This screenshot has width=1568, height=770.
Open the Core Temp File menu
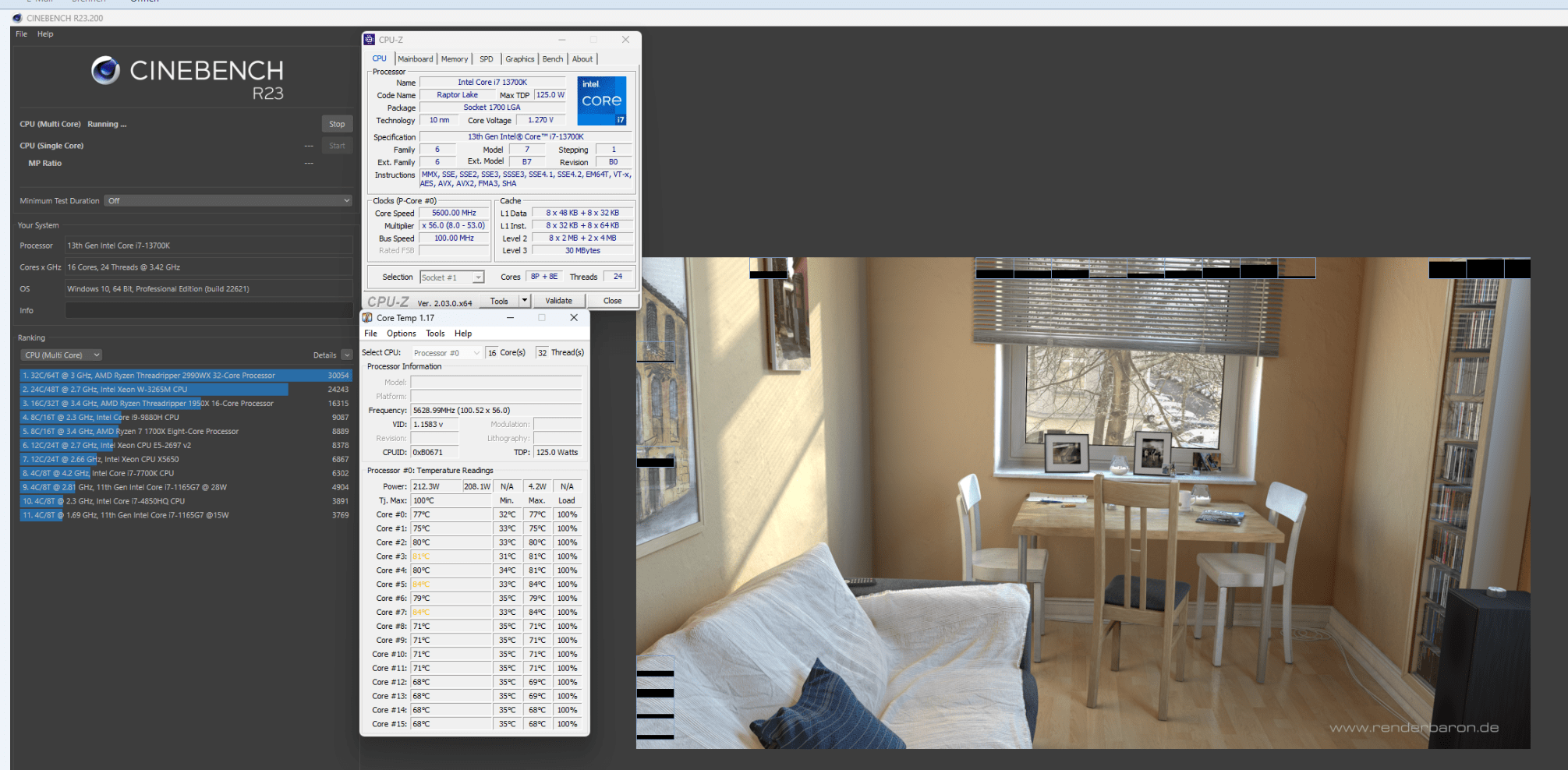point(370,334)
